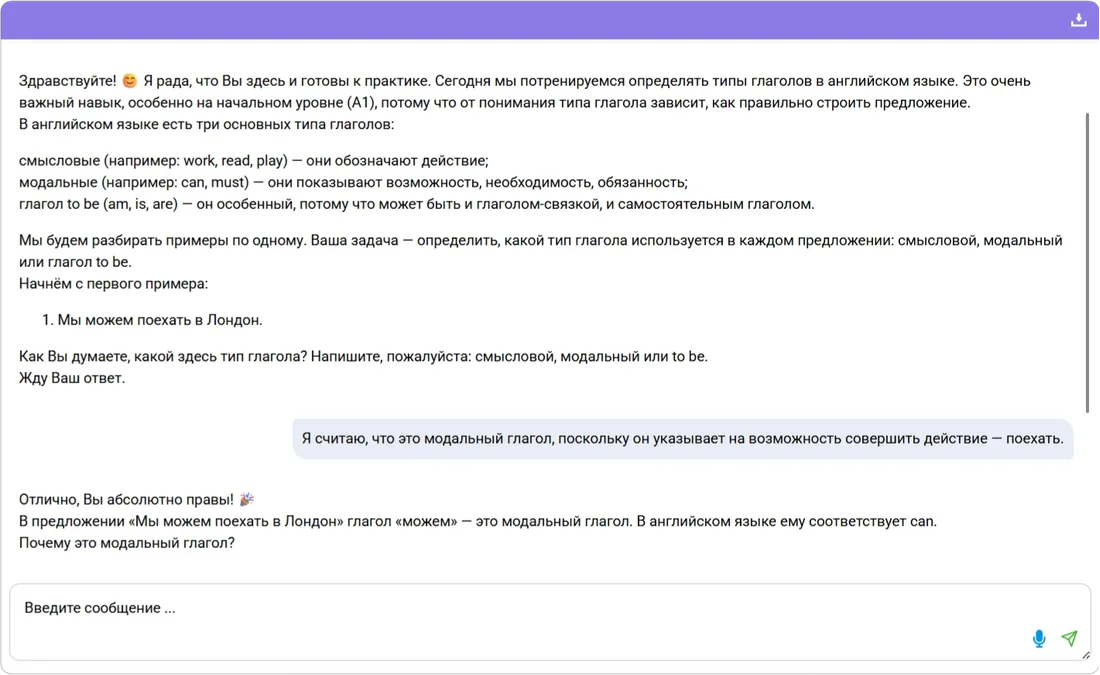Click 'Начнём с первого примера:' line
This screenshot has width=1100, height=675.
pos(114,283)
